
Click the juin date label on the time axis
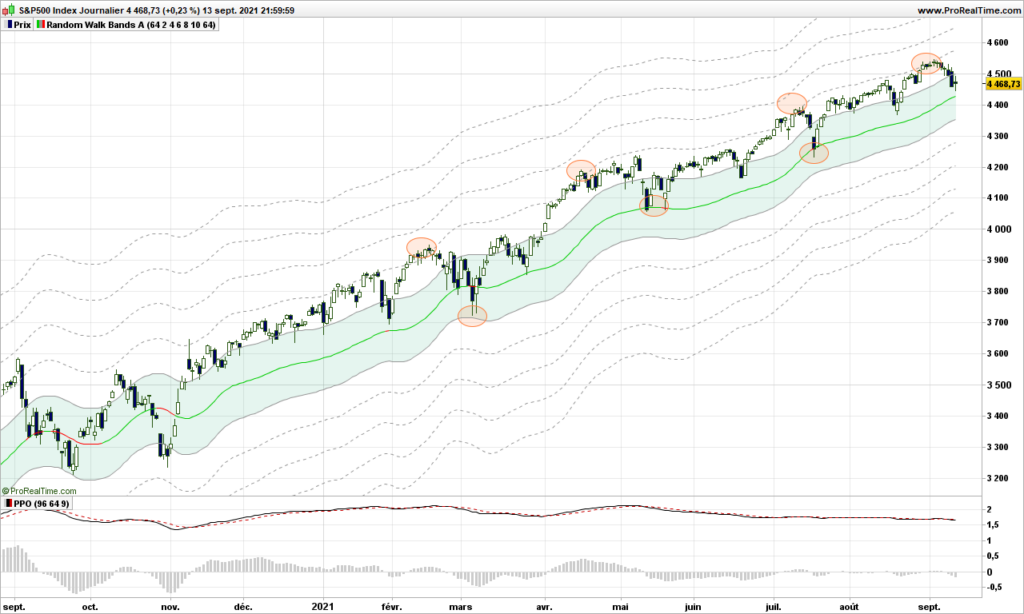[693, 607]
